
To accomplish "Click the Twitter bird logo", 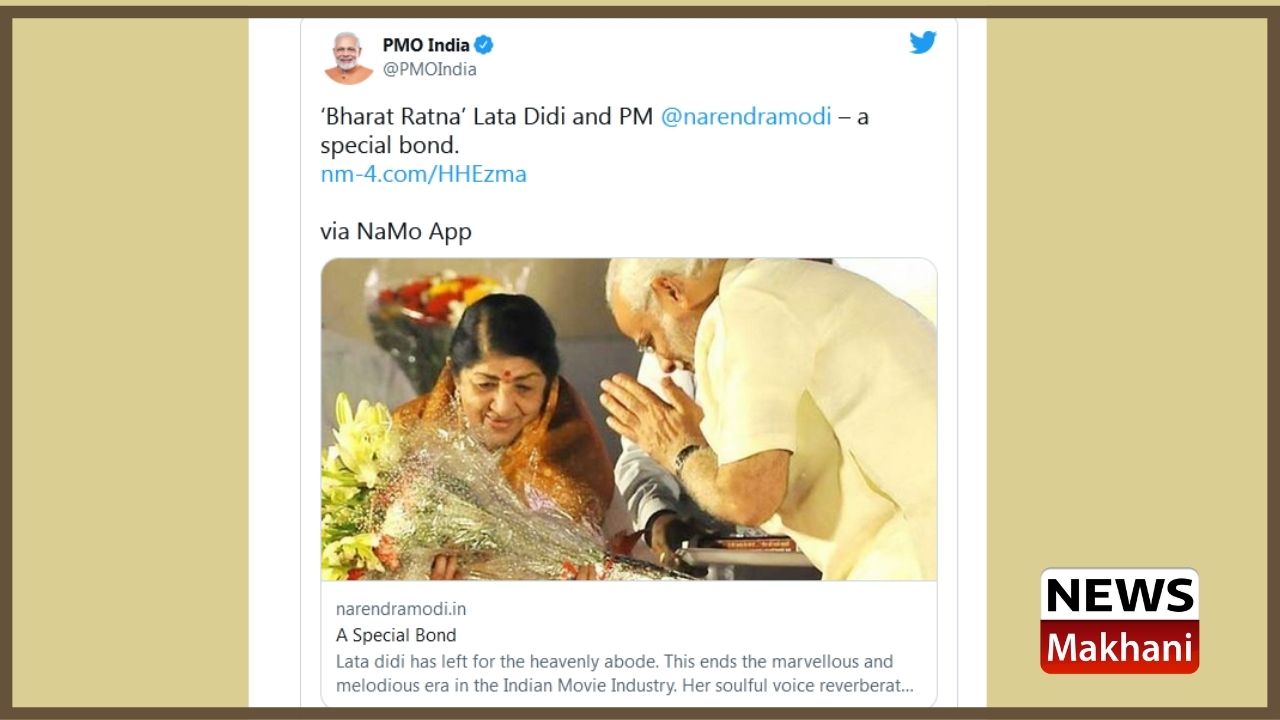I will point(923,43).
